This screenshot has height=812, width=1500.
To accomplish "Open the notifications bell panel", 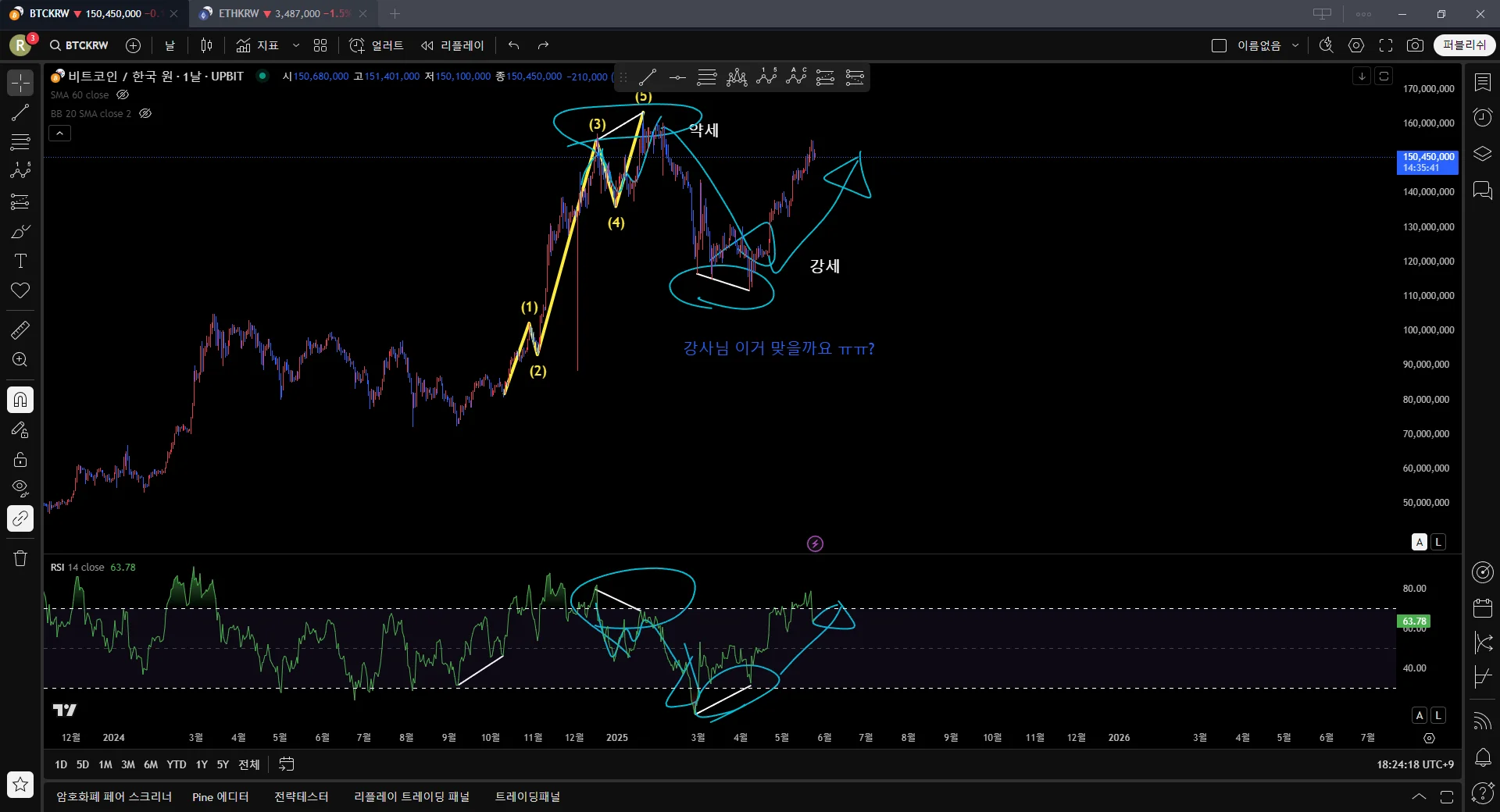I will (x=1482, y=757).
